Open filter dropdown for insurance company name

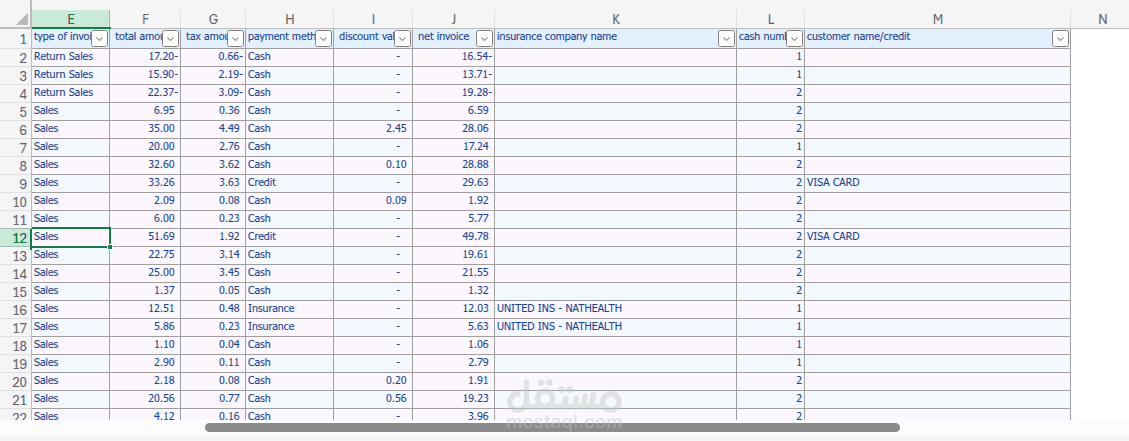coord(727,39)
